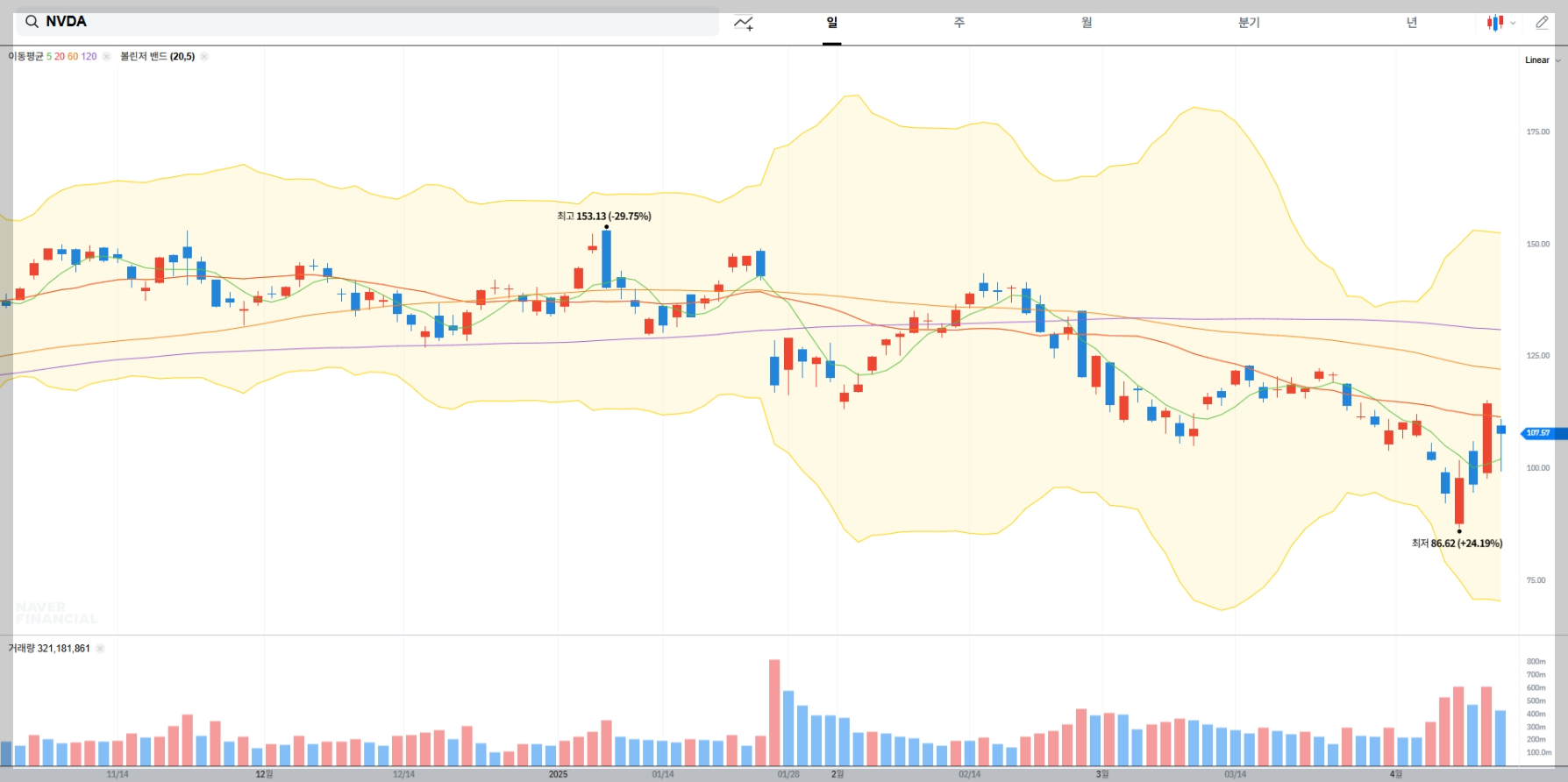This screenshot has height=782, width=1568.
Task: Open 이동평균 5 20 60 120 settings
Action: (53, 56)
